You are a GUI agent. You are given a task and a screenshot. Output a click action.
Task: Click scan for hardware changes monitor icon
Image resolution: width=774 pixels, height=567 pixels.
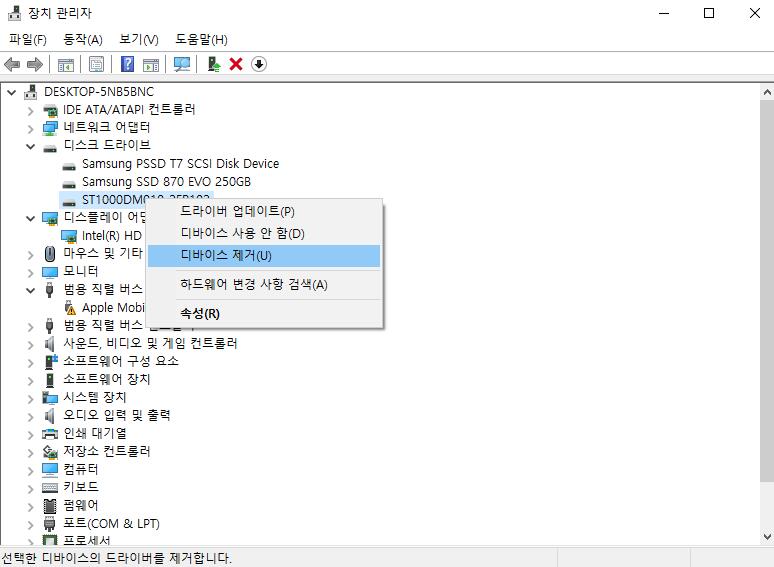coord(182,64)
